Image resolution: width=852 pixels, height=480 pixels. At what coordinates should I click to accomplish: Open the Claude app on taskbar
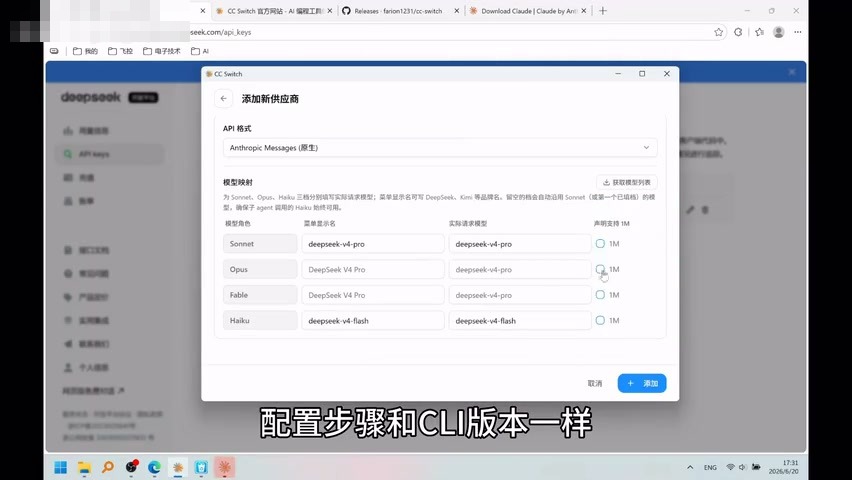tap(224, 467)
